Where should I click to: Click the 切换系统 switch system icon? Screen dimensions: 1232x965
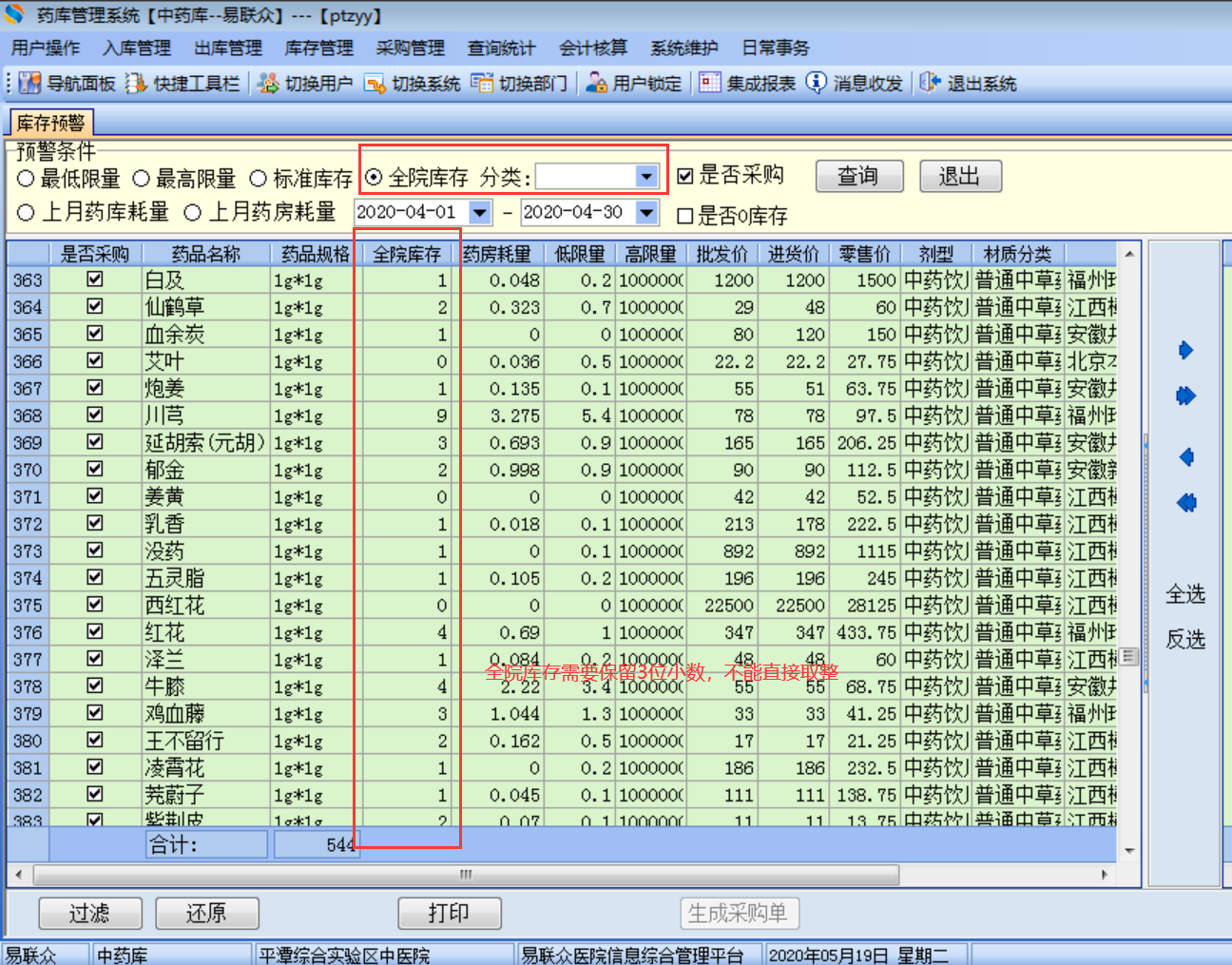[375, 84]
